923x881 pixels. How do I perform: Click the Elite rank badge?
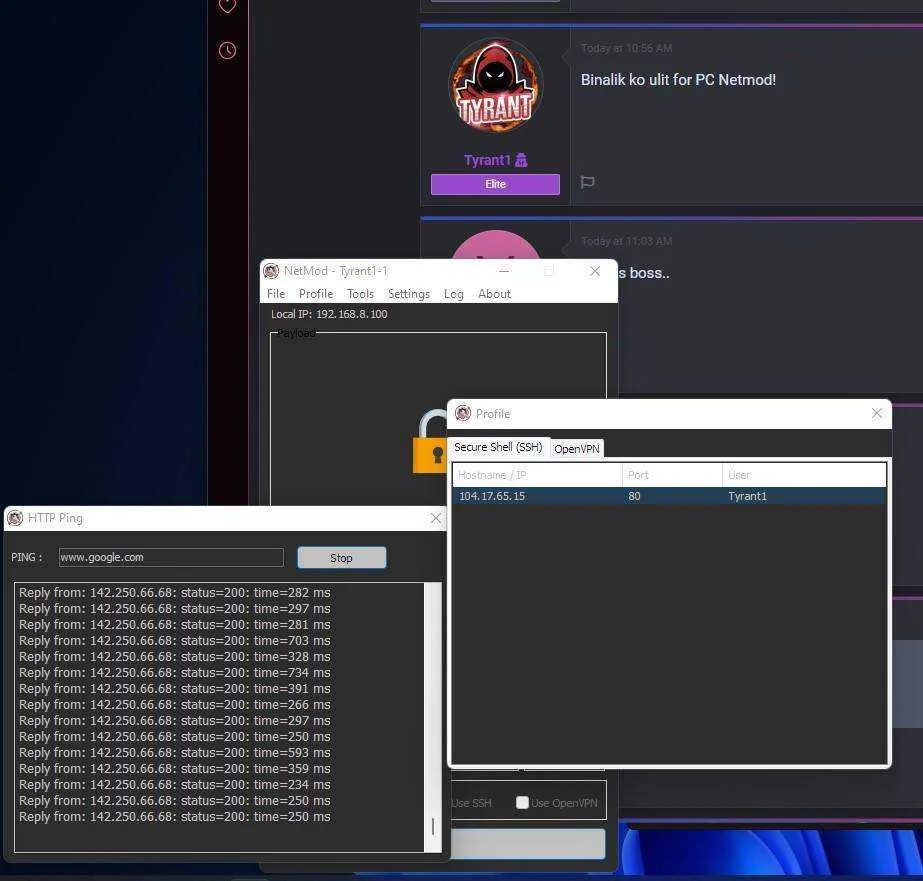[495, 184]
